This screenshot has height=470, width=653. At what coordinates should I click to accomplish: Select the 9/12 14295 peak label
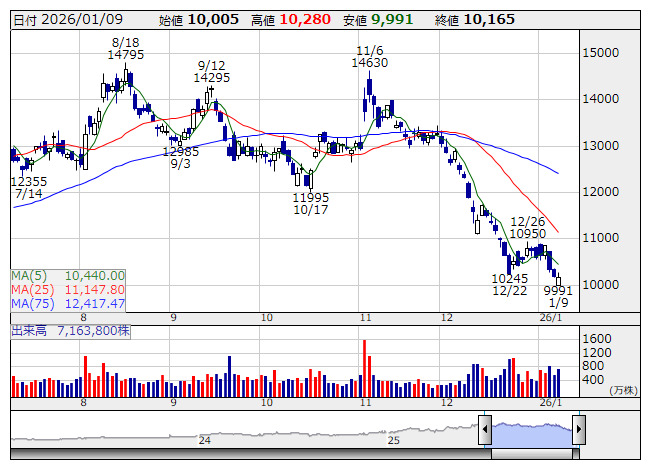[212, 71]
